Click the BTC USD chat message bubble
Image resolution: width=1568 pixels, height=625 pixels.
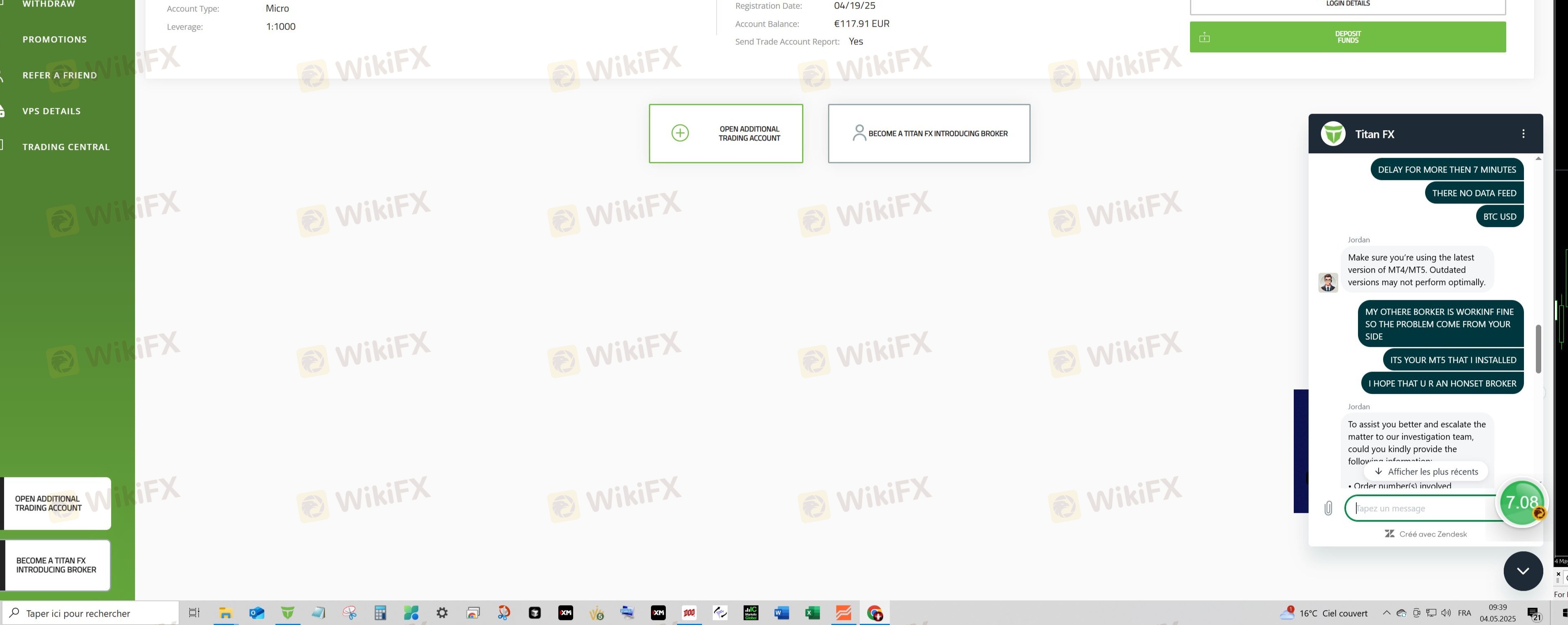(x=1499, y=216)
